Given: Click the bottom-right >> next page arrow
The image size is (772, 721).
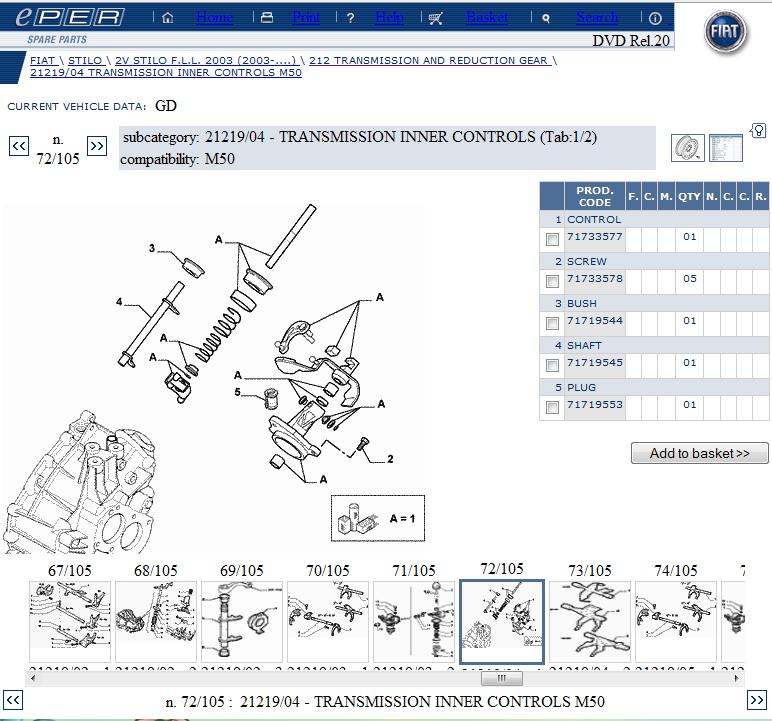Looking at the screenshot, I should (757, 700).
